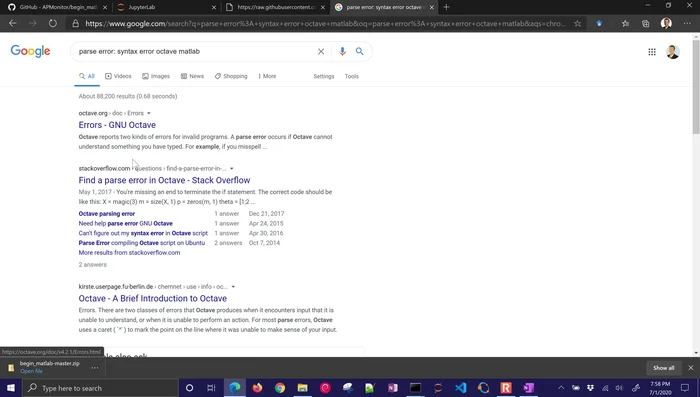Add this page to favorites star
Image resolution: width=700 pixels, height=397 pixels.
click(x=577, y=24)
